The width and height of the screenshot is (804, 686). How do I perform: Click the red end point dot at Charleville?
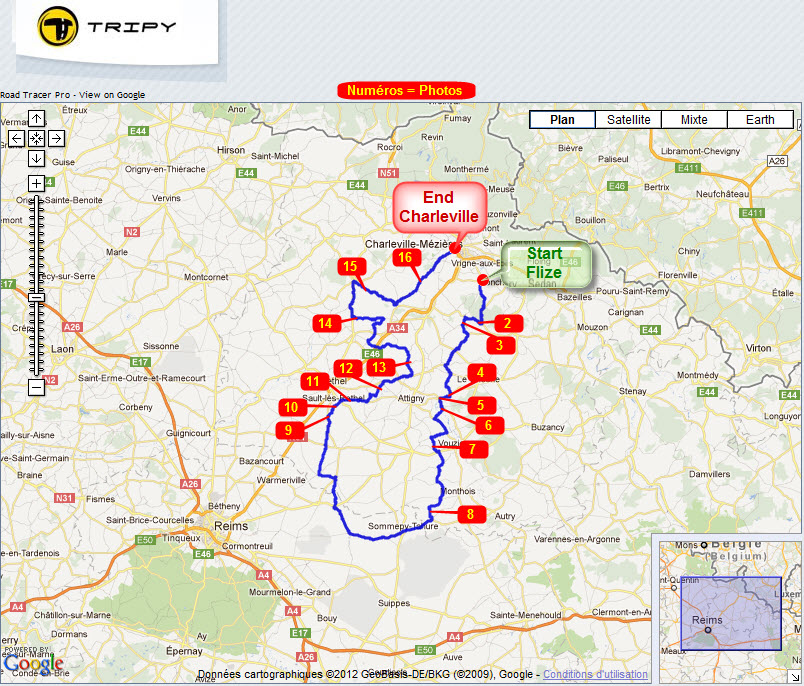pyautogui.click(x=455, y=248)
